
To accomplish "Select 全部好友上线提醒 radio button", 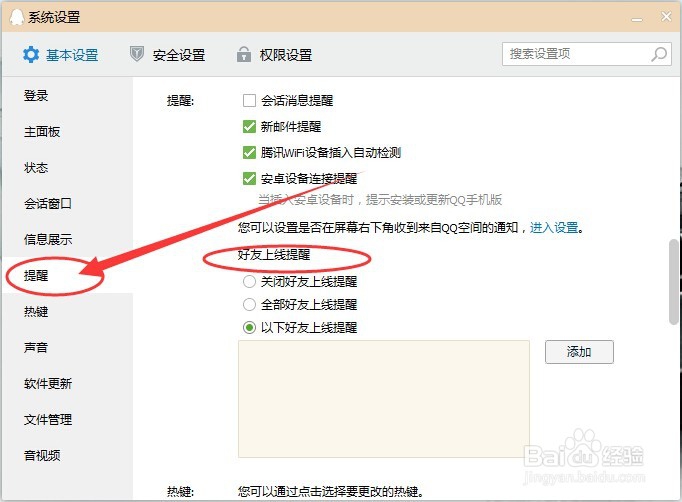I will coord(249,305).
